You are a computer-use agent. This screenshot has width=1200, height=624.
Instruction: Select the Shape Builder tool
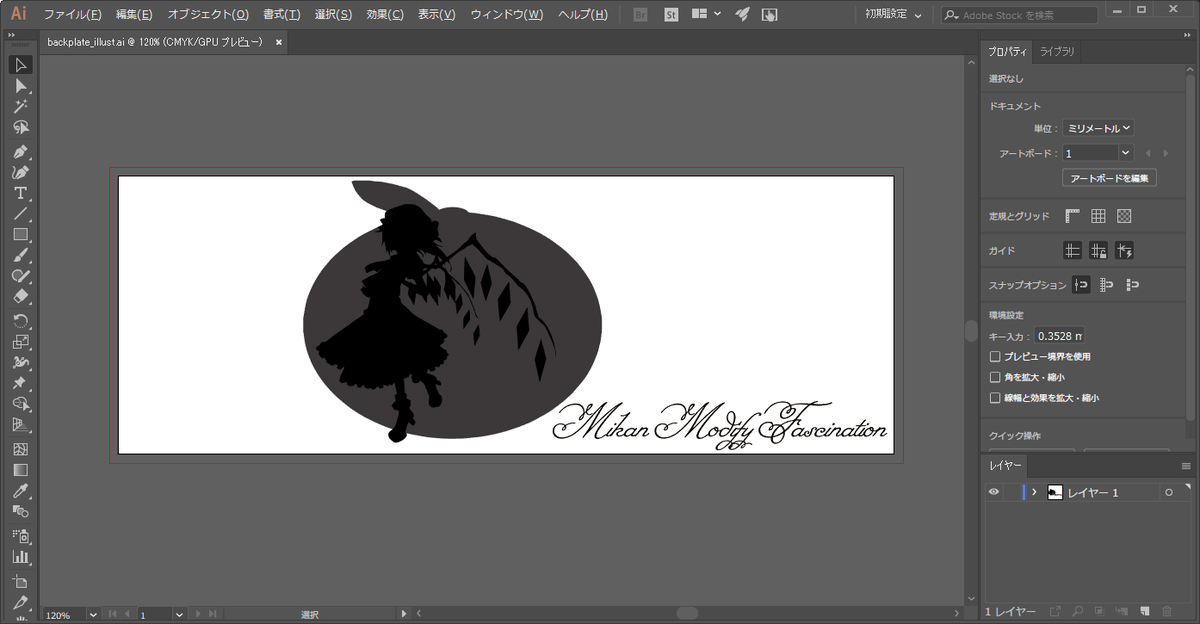coord(20,404)
